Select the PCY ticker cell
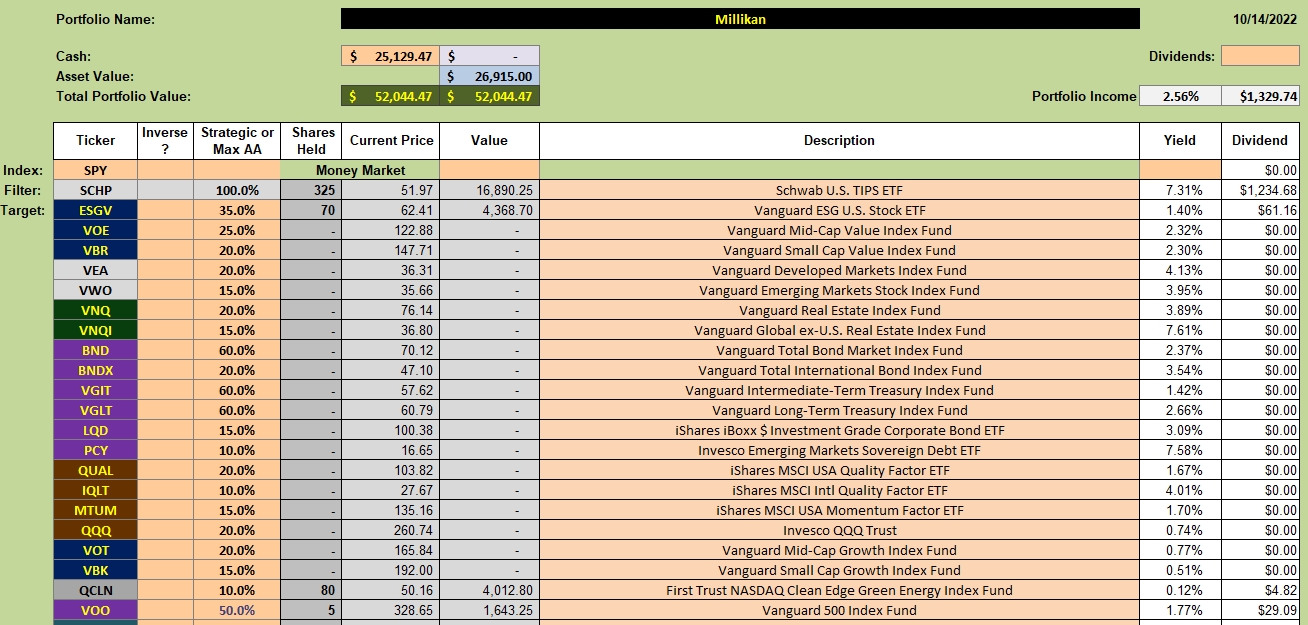Screen dimensions: 1308x625 pyautogui.click(x=96, y=450)
